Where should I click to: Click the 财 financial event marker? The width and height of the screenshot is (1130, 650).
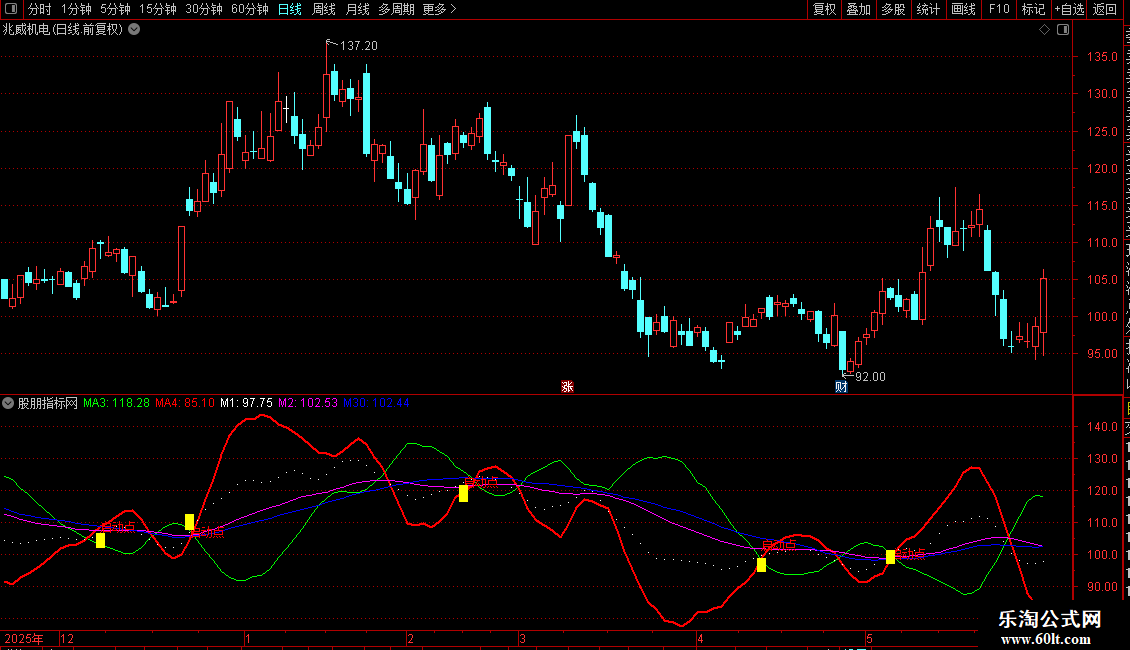(841, 387)
